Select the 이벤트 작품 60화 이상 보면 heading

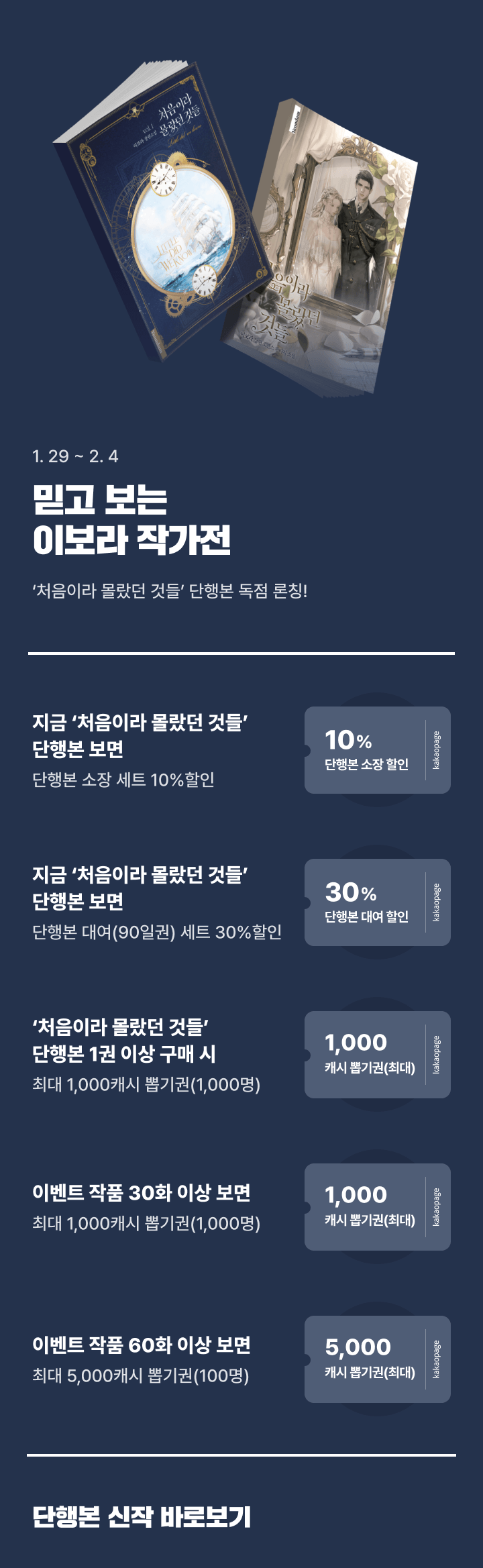142,1345
